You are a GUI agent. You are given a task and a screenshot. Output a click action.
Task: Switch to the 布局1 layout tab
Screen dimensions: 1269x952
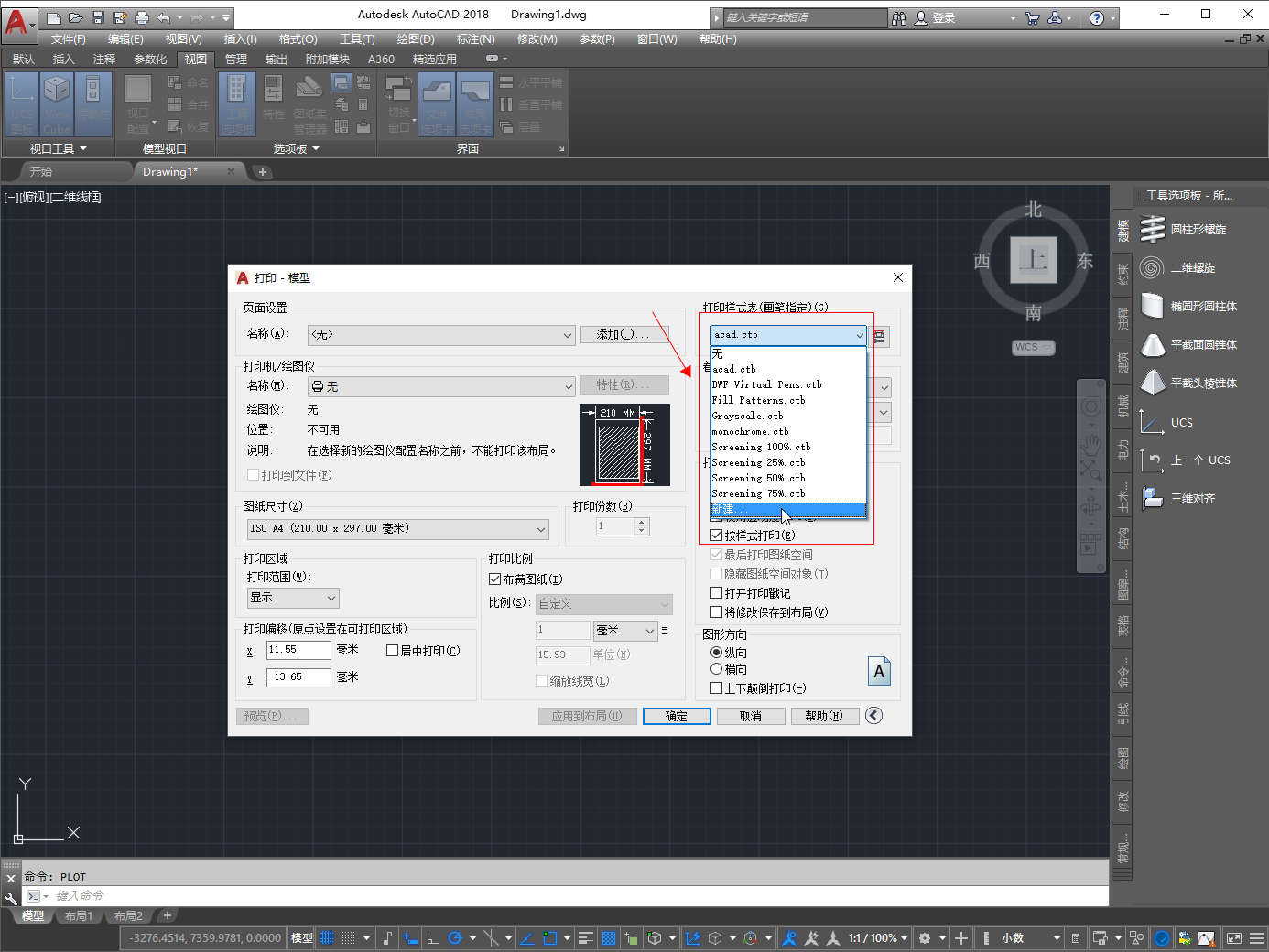click(x=79, y=915)
